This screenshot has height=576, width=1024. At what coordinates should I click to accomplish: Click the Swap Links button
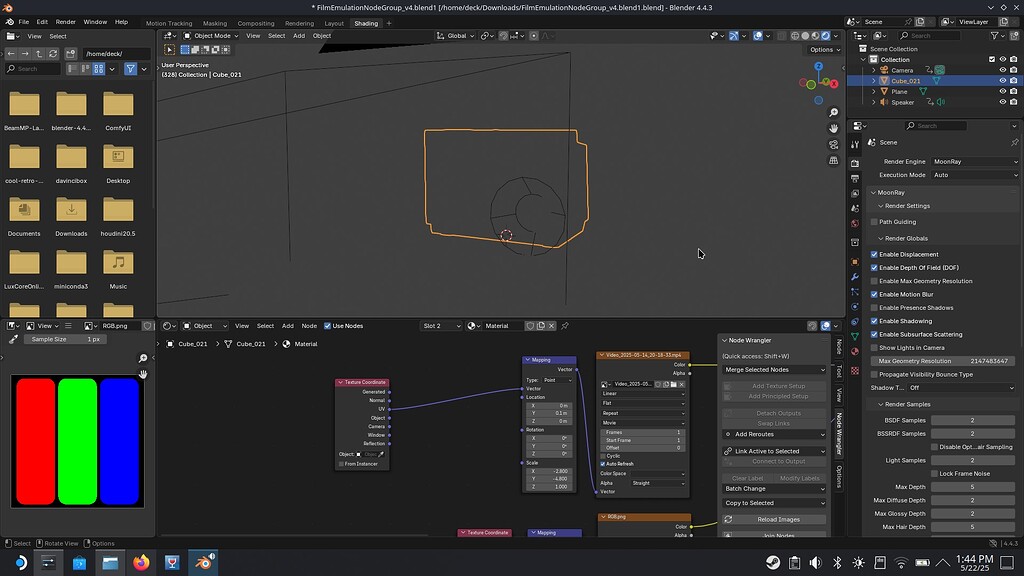point(774,424)
